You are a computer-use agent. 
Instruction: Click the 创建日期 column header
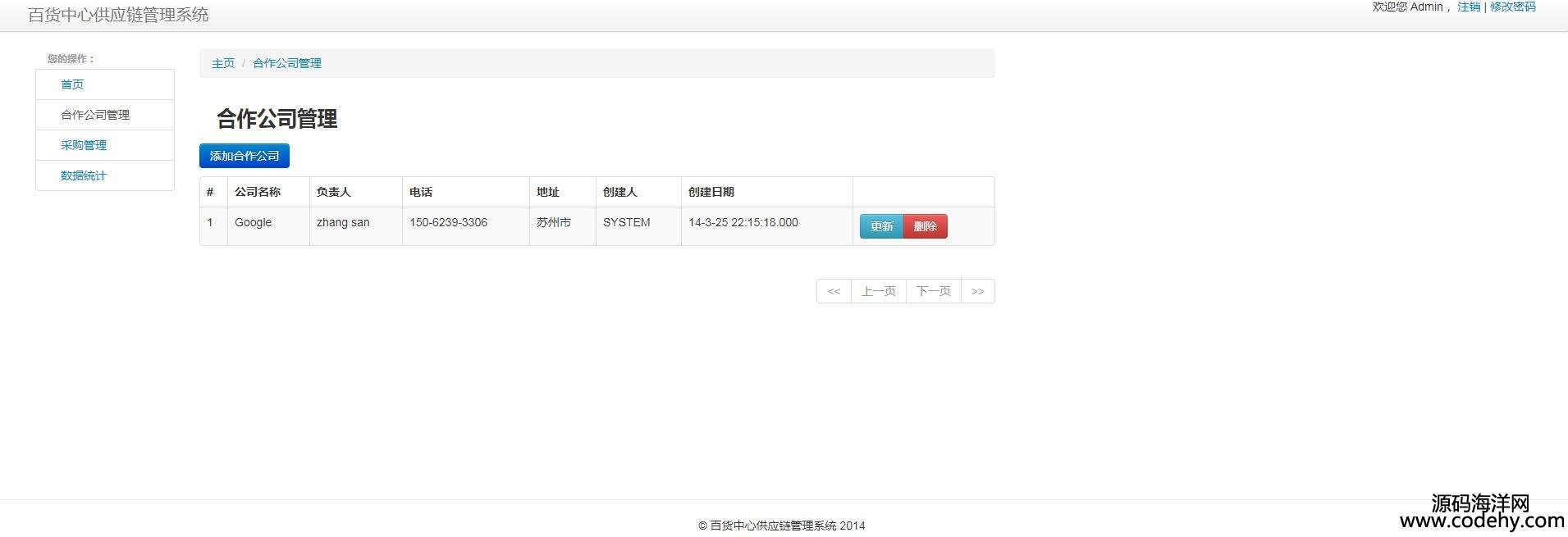coord(711,192)
